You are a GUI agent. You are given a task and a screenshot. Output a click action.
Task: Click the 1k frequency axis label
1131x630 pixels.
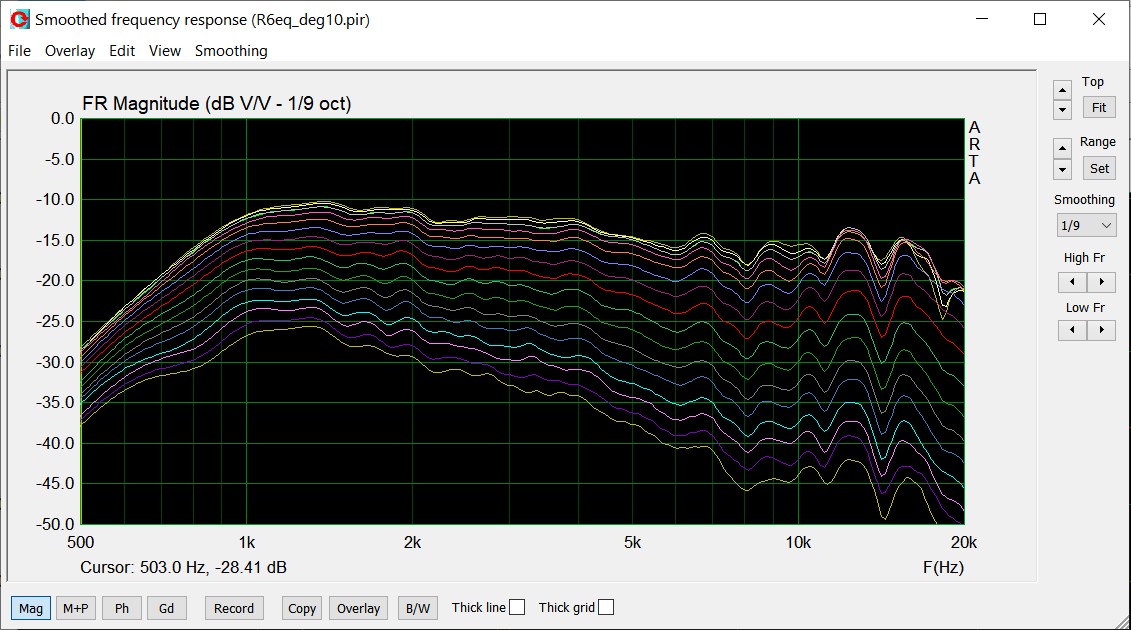247,543
